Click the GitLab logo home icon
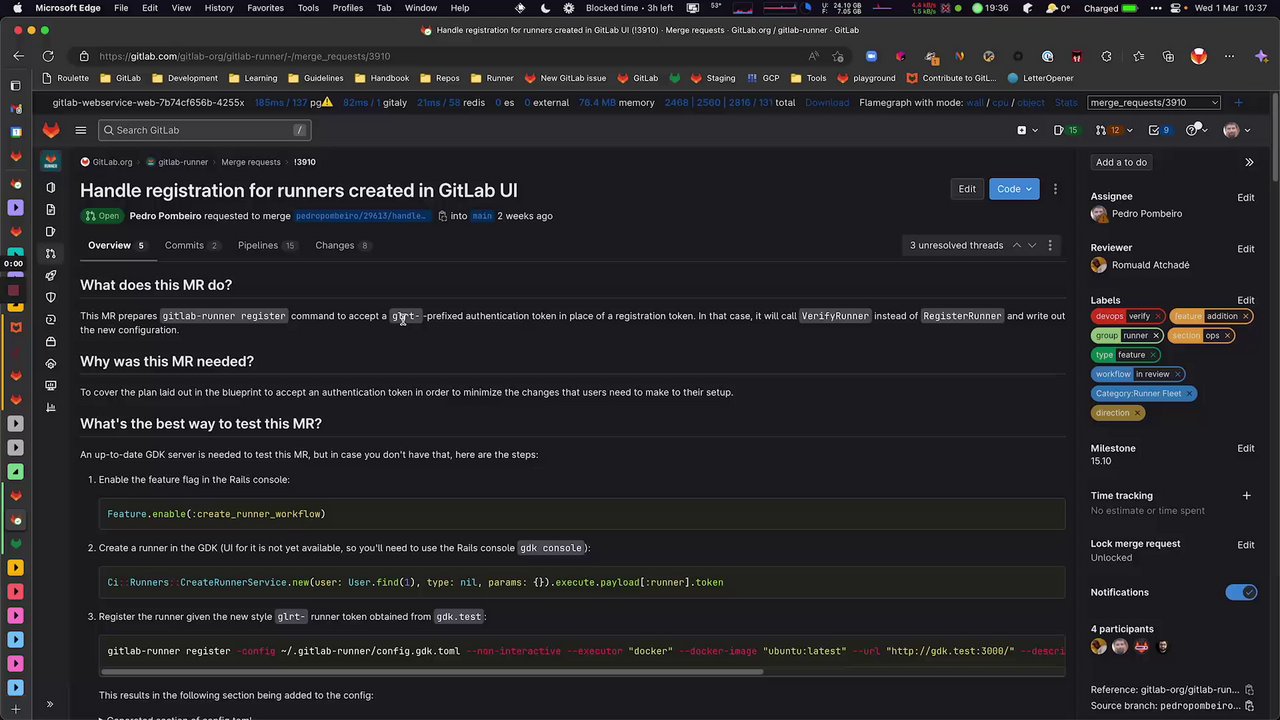Image resolution: width=1280 pixels, height=720 pixels. coord(51,130)
